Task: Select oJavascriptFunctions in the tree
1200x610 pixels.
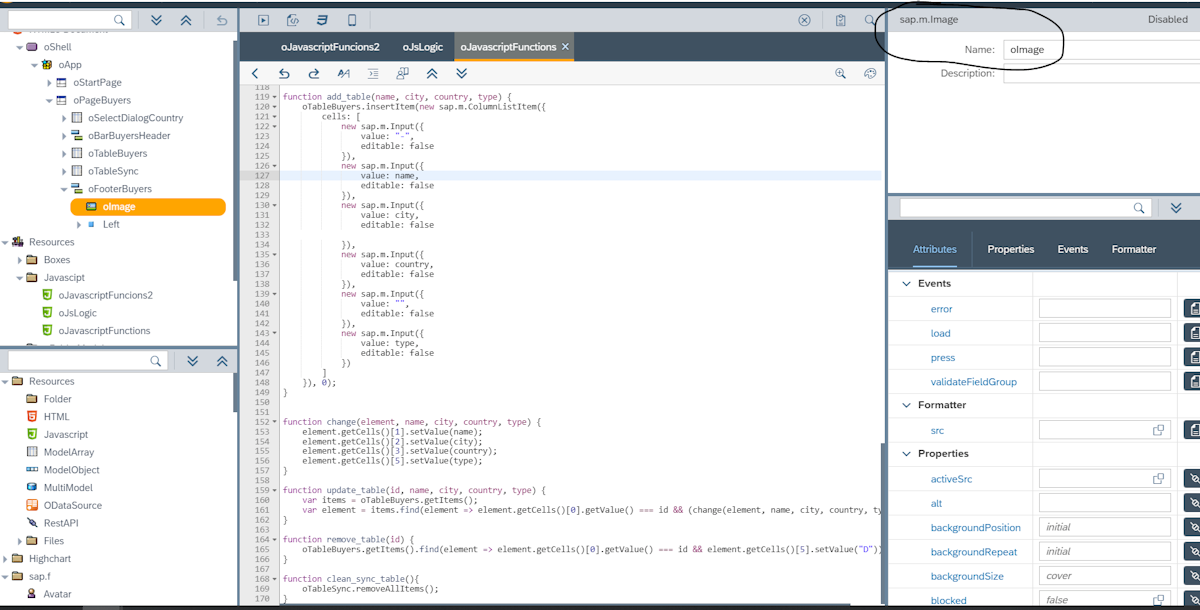Action: click(x=104, y=331)
